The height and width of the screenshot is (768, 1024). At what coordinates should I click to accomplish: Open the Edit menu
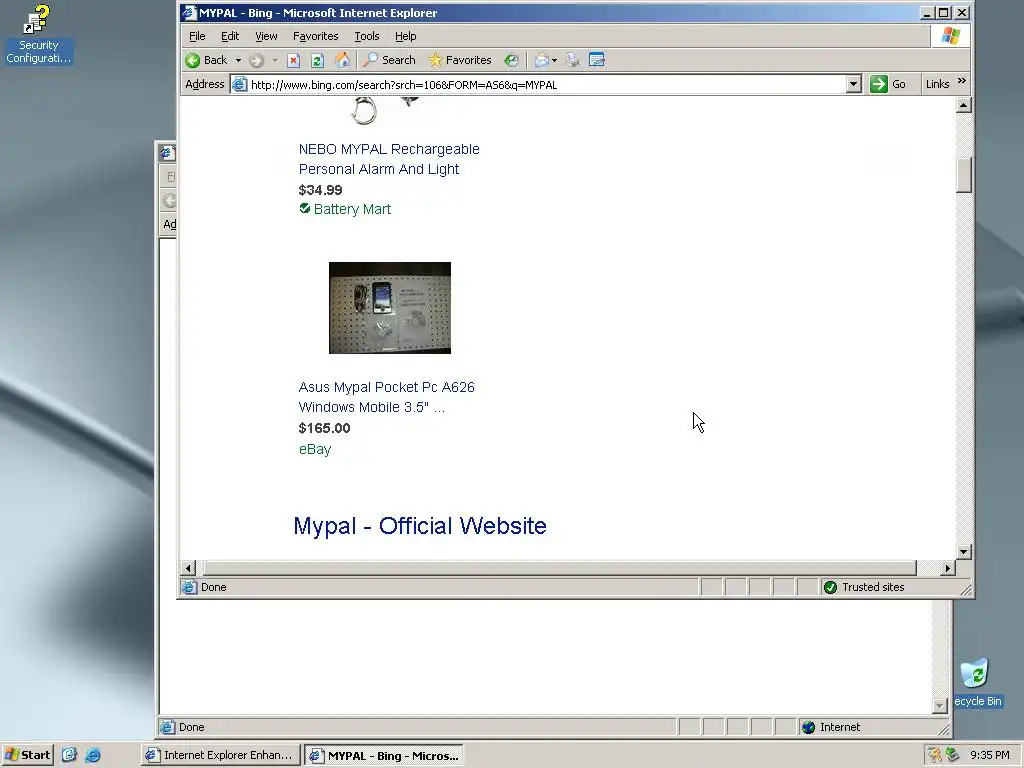point(230,36)
